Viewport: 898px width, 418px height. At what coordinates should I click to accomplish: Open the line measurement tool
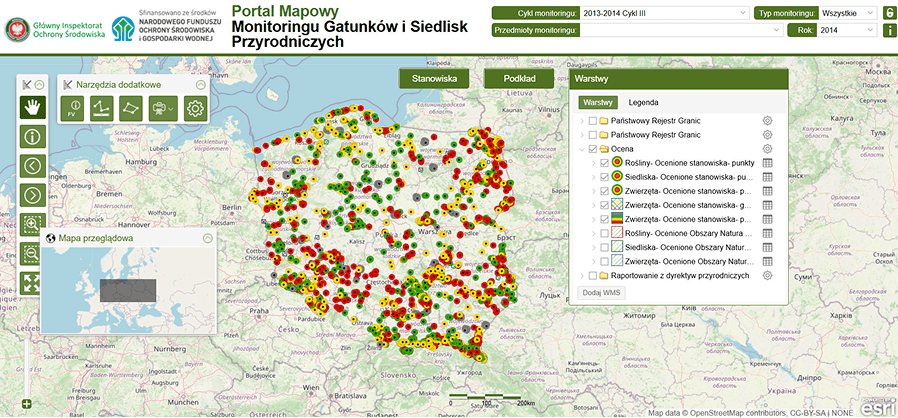point(101,108)
